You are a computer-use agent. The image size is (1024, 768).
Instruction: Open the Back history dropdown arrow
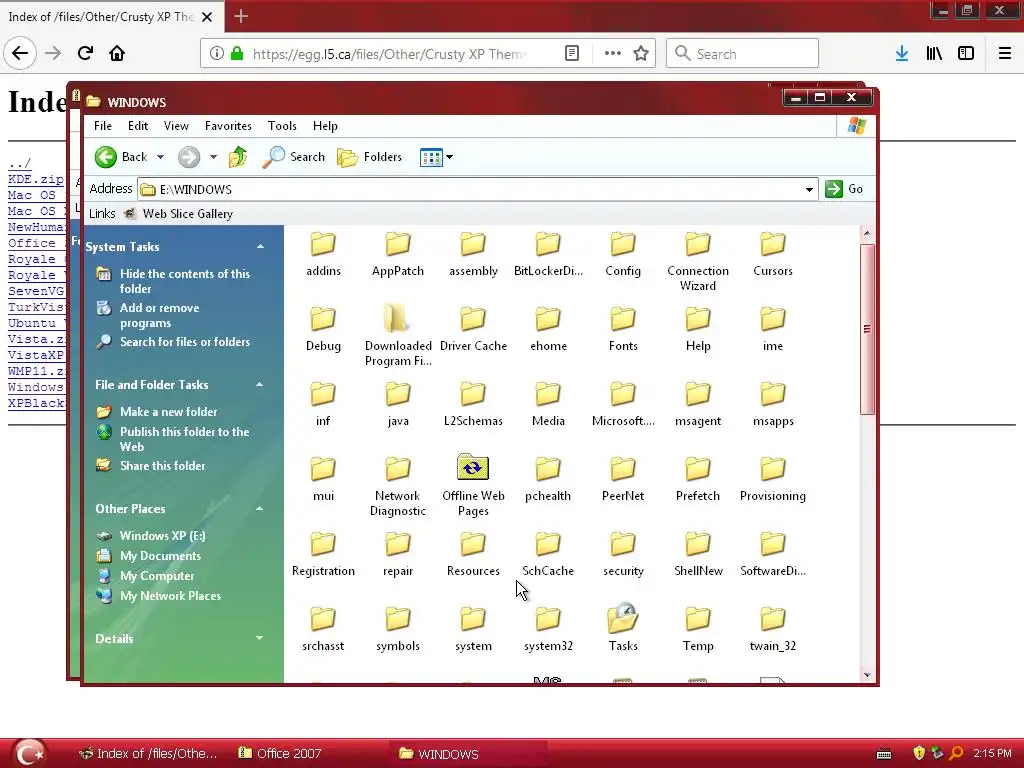click(160, 157)
